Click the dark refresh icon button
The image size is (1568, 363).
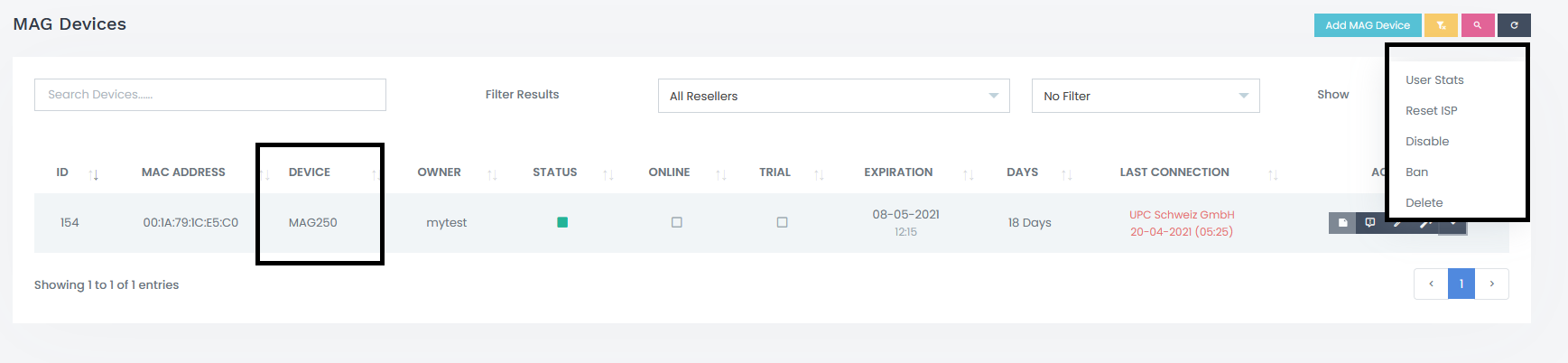[x=1514, y=25]
